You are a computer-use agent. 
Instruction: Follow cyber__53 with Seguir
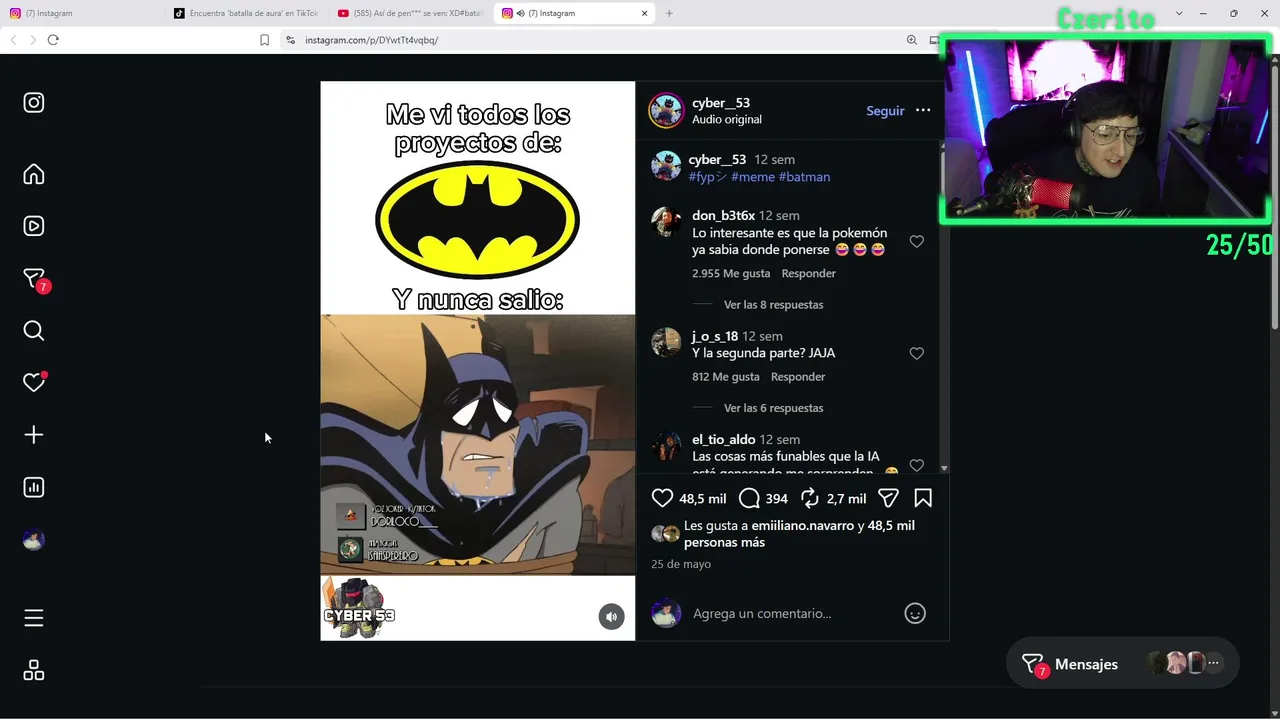(885, 111)
